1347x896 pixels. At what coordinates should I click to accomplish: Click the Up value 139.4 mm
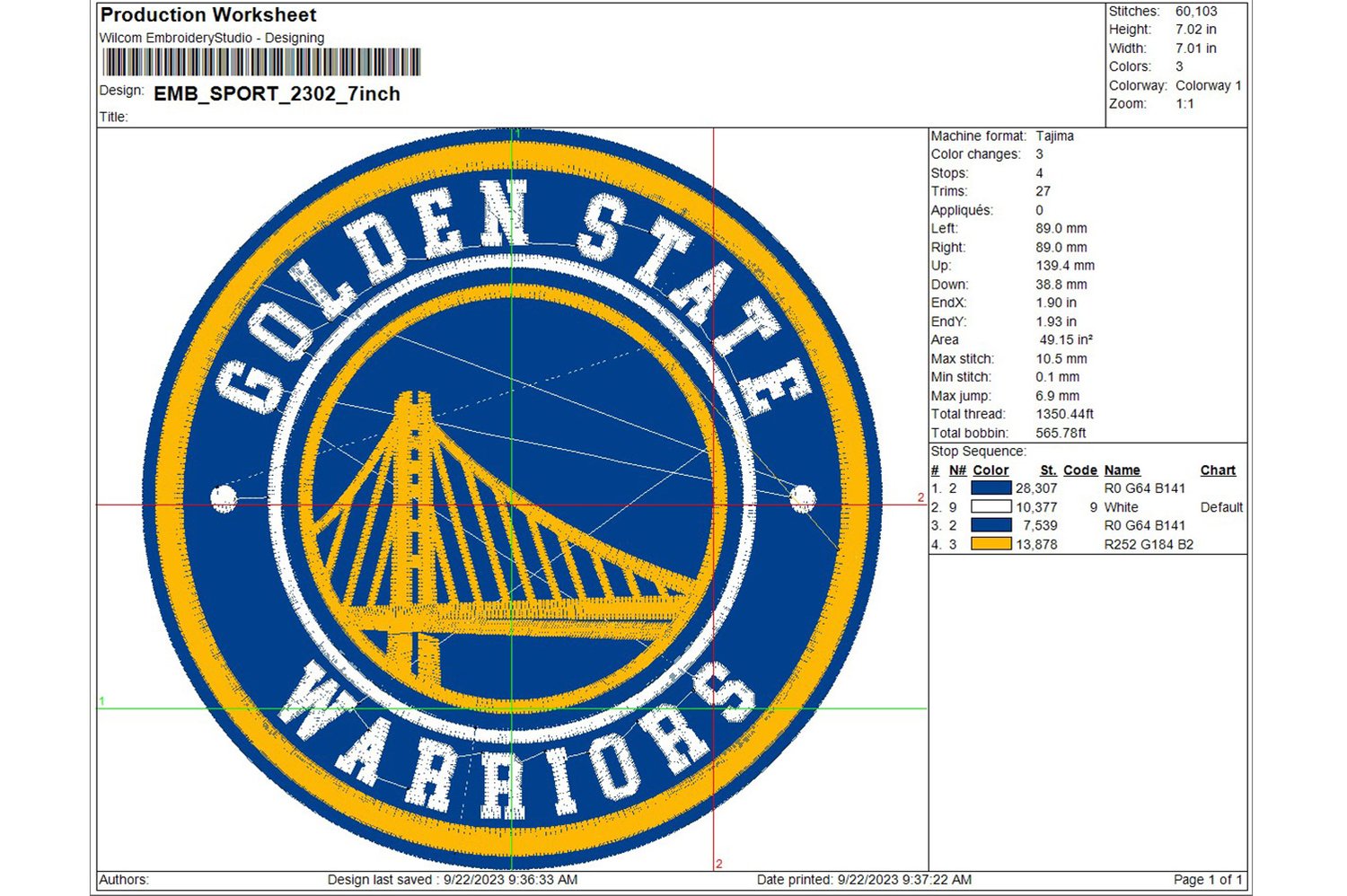click(x=1065, y=266)
